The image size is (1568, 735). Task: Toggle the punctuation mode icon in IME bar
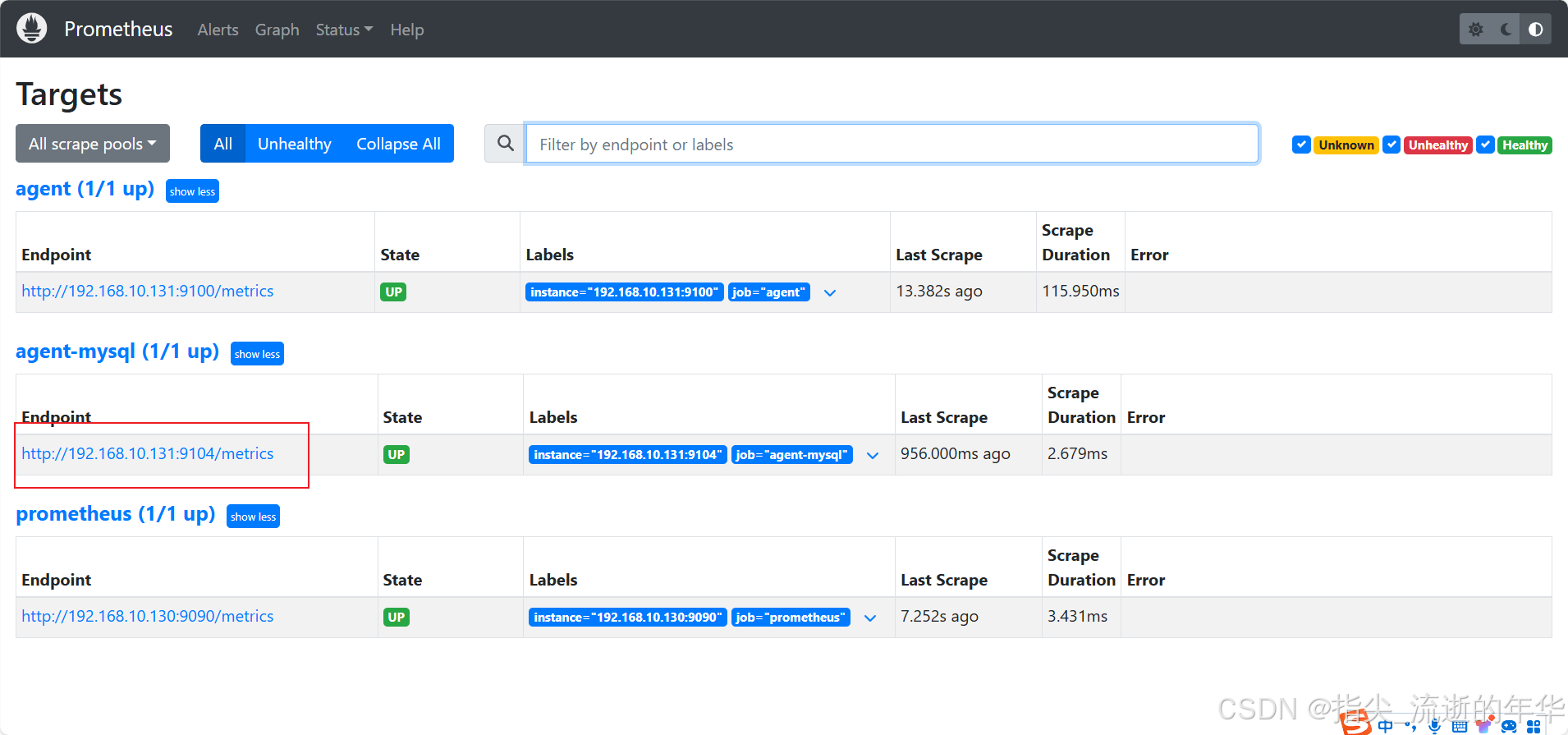pos(1410,726)
